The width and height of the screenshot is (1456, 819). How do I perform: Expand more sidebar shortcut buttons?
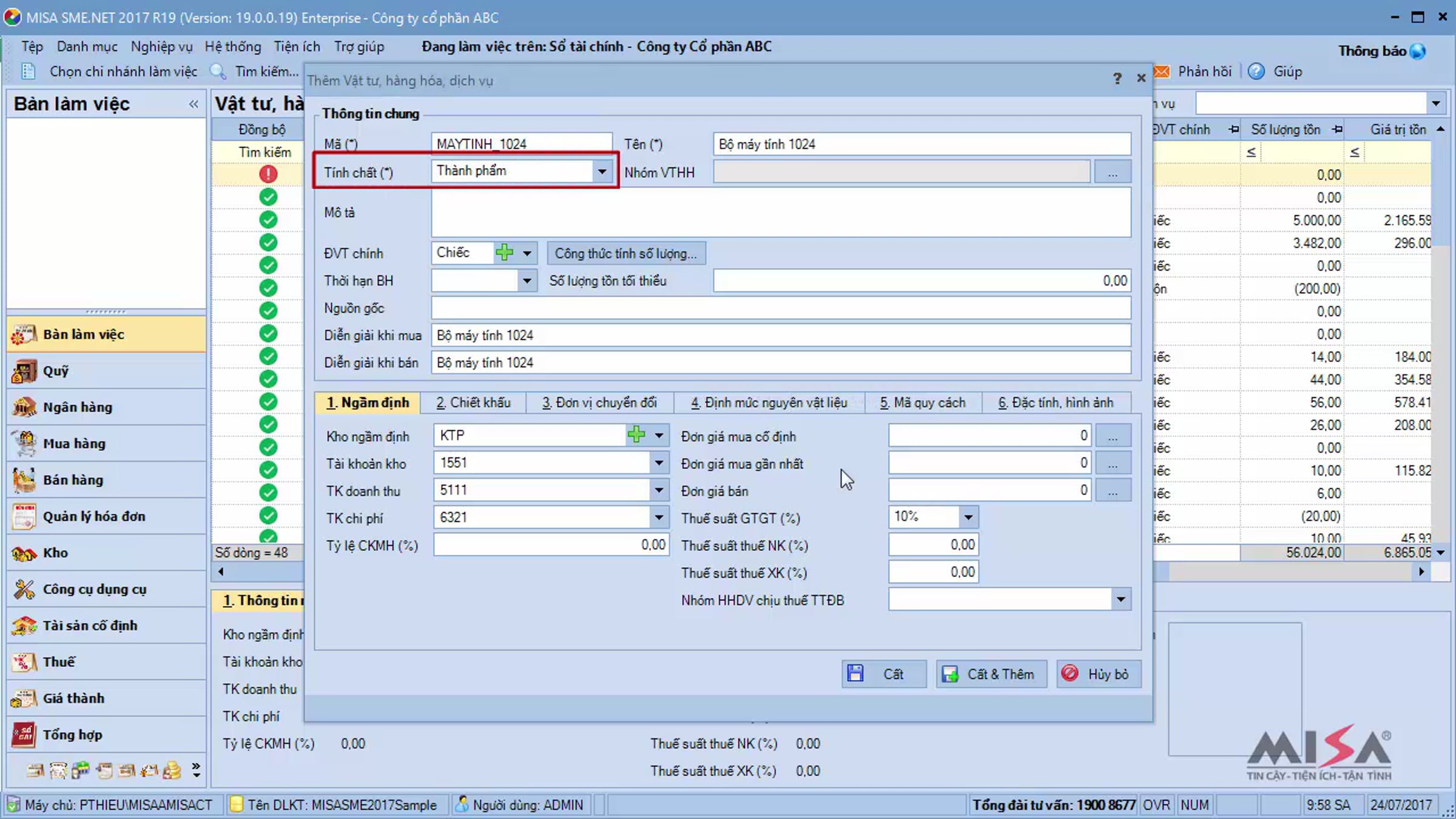pyautogui.click(x=196, y=770)
